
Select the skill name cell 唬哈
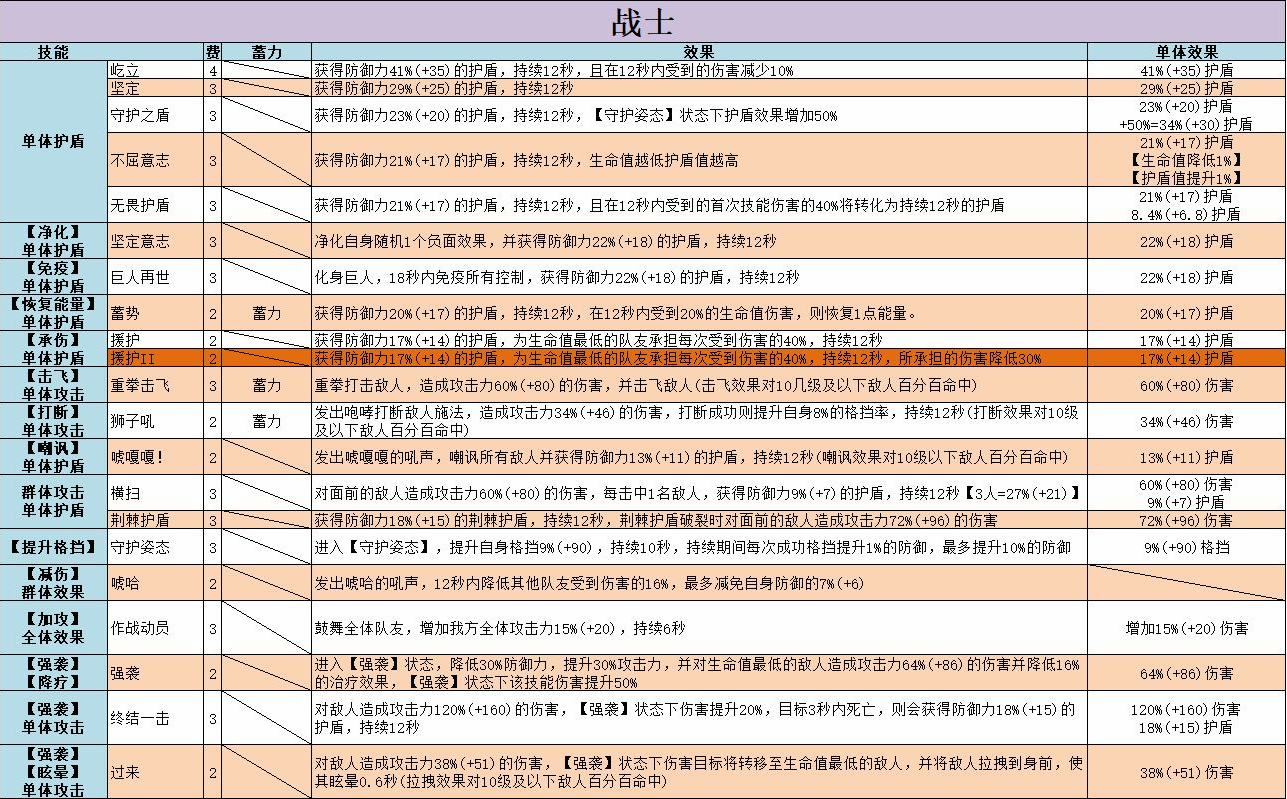click(x=155, y=583)
